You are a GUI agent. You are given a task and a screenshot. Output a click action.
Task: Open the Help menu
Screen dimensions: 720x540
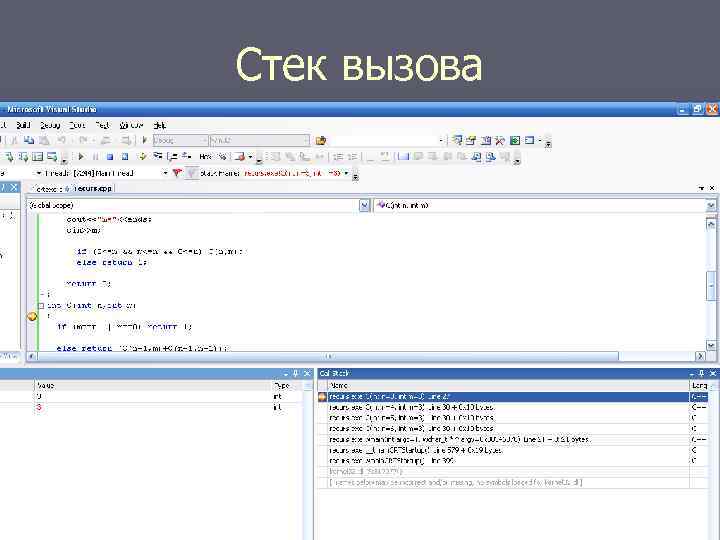(159, 125)
